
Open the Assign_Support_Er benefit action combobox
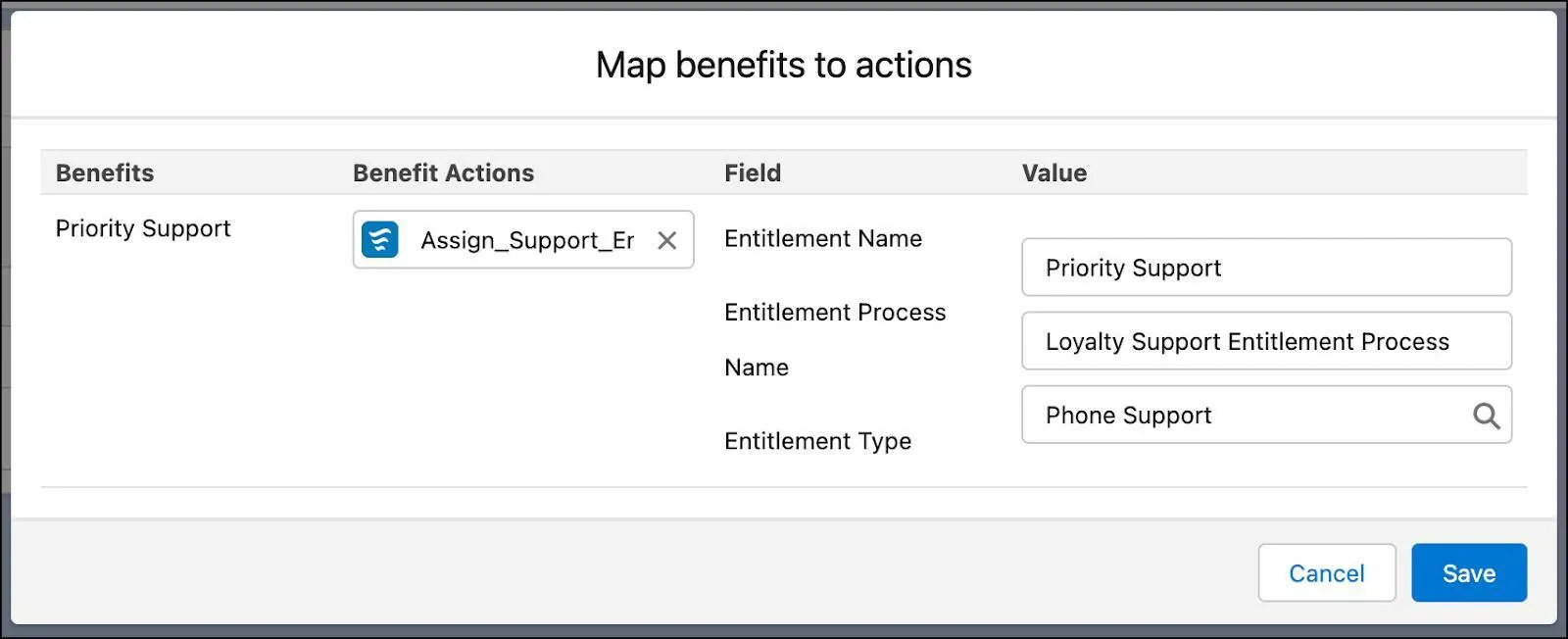(x=523, y=239)
